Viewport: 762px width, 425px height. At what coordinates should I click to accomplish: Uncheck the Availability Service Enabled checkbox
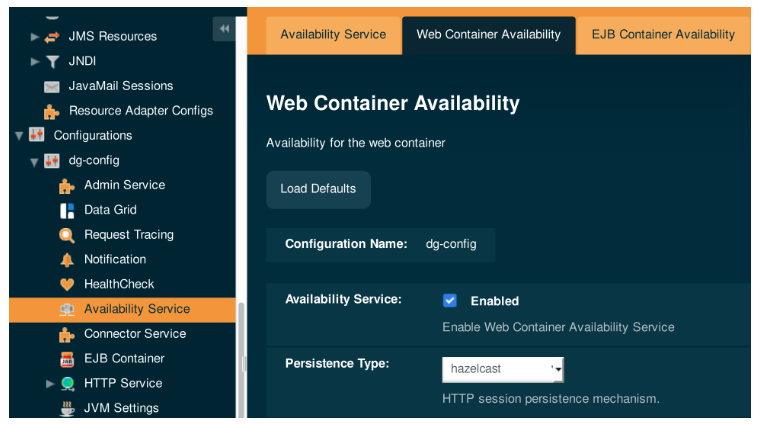click(x=450, y=301)
